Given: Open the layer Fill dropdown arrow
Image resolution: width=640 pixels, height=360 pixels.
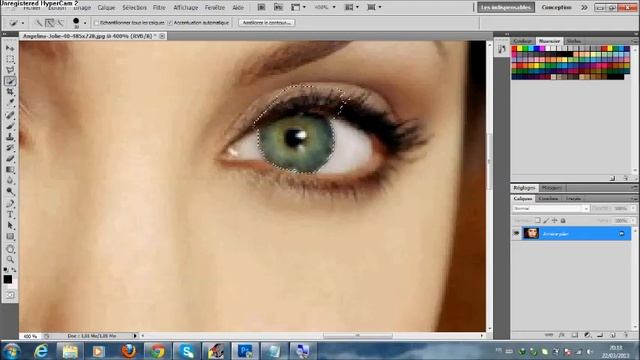Looking at the screenshot, I should [633, 220].
